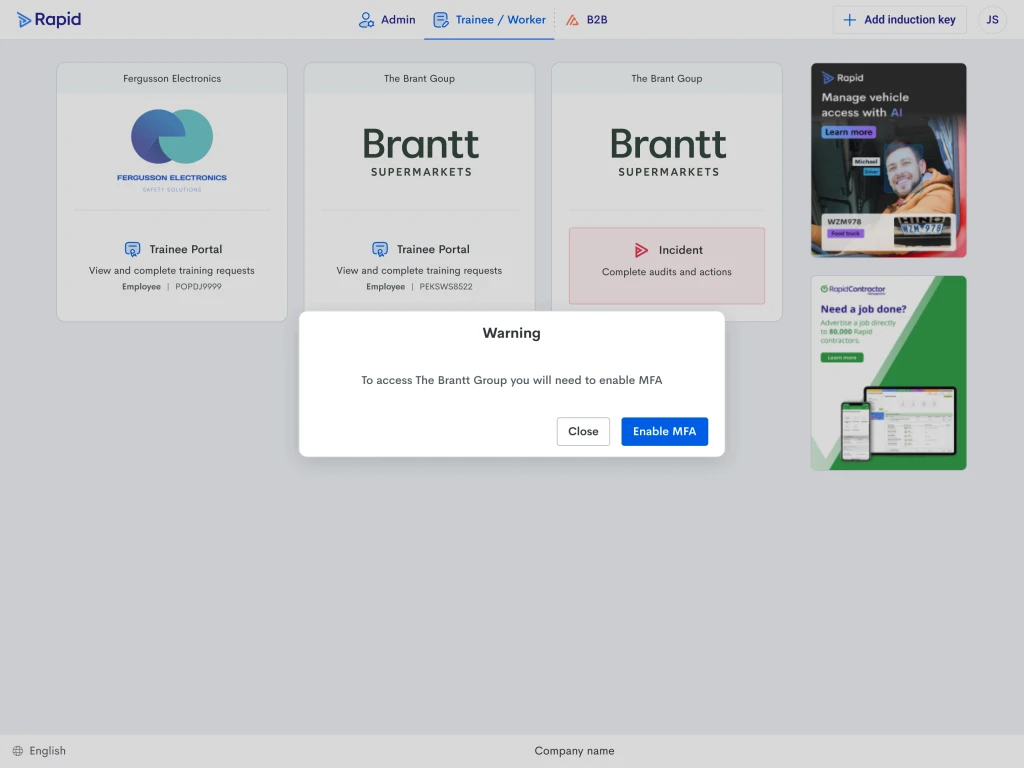Click the POPDJ9999 induction key text
Viewport: 1024px width, 768px height.
click(x=199, y=286)
